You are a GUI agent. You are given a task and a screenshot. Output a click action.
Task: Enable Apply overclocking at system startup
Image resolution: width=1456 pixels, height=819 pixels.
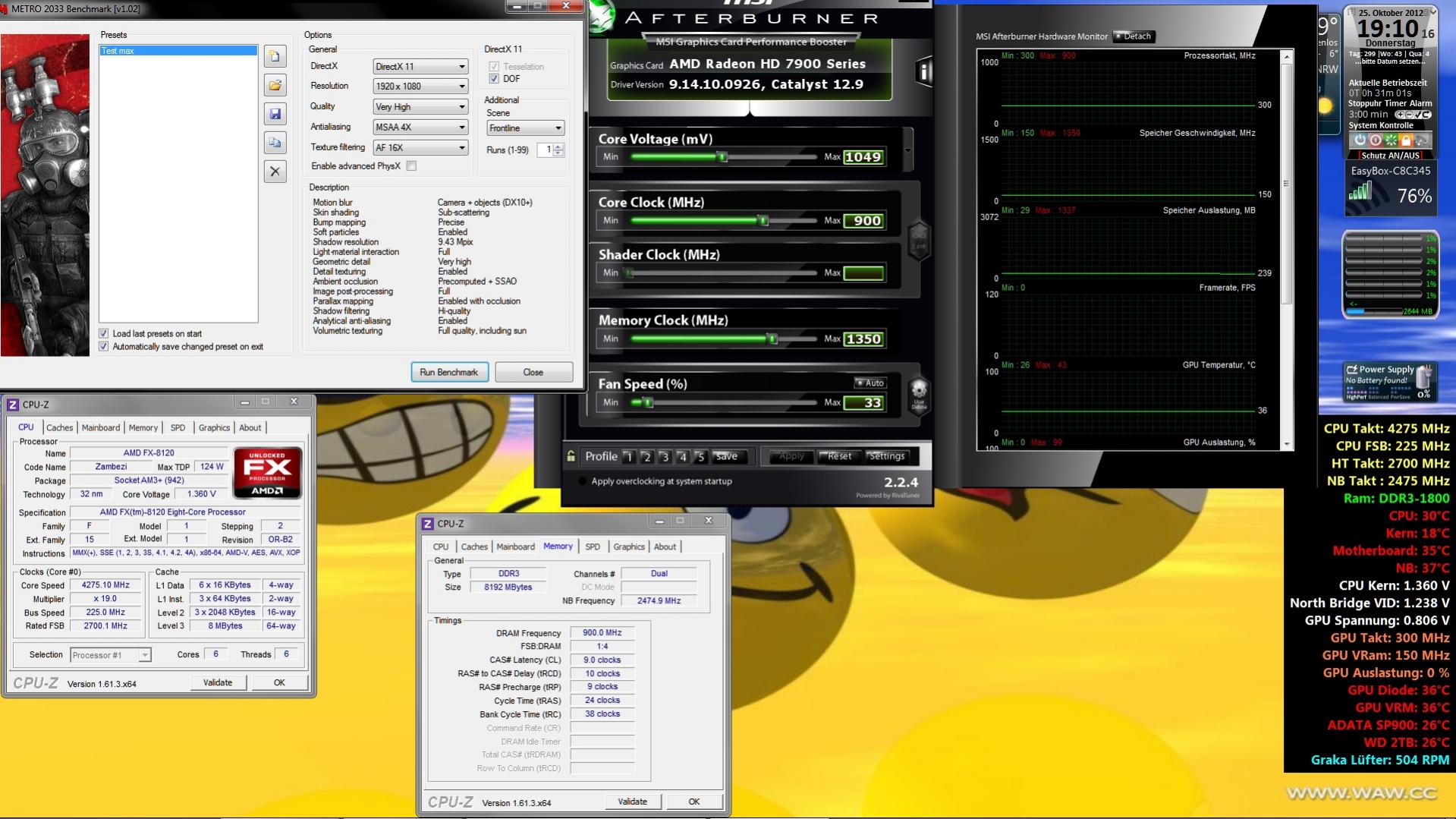point(583,481)
